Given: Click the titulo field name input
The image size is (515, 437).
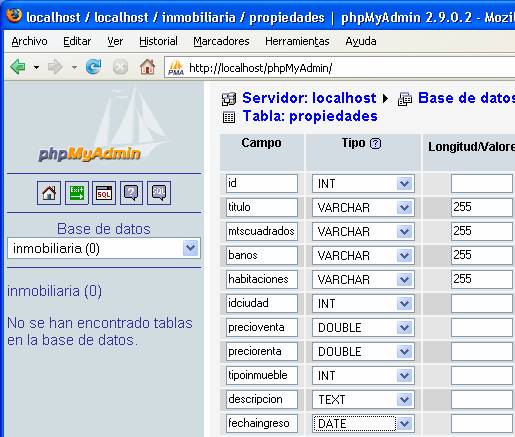Looking at the screenshot, I should (x=262, y=207).
